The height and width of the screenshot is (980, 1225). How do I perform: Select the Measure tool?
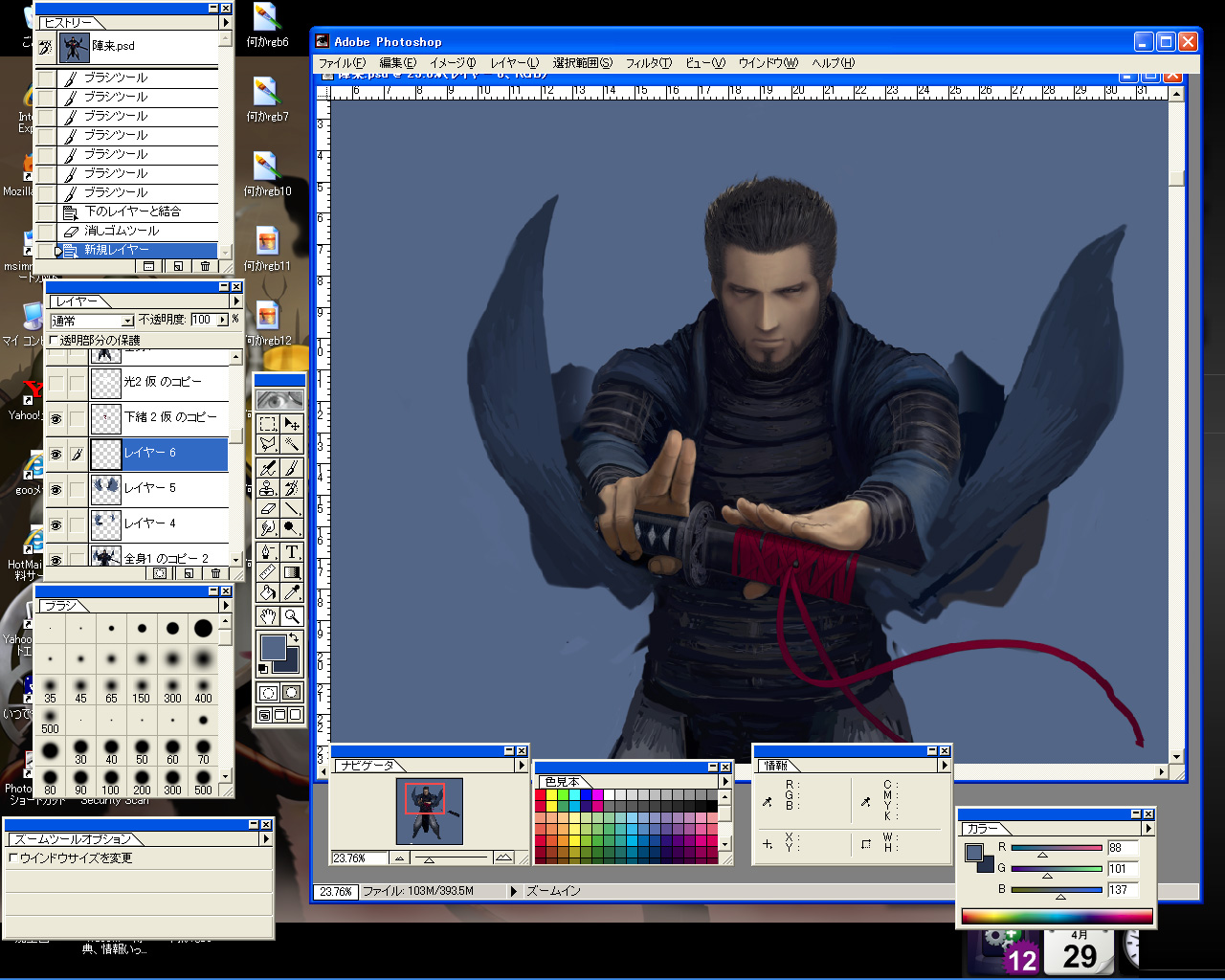(268, 572)
